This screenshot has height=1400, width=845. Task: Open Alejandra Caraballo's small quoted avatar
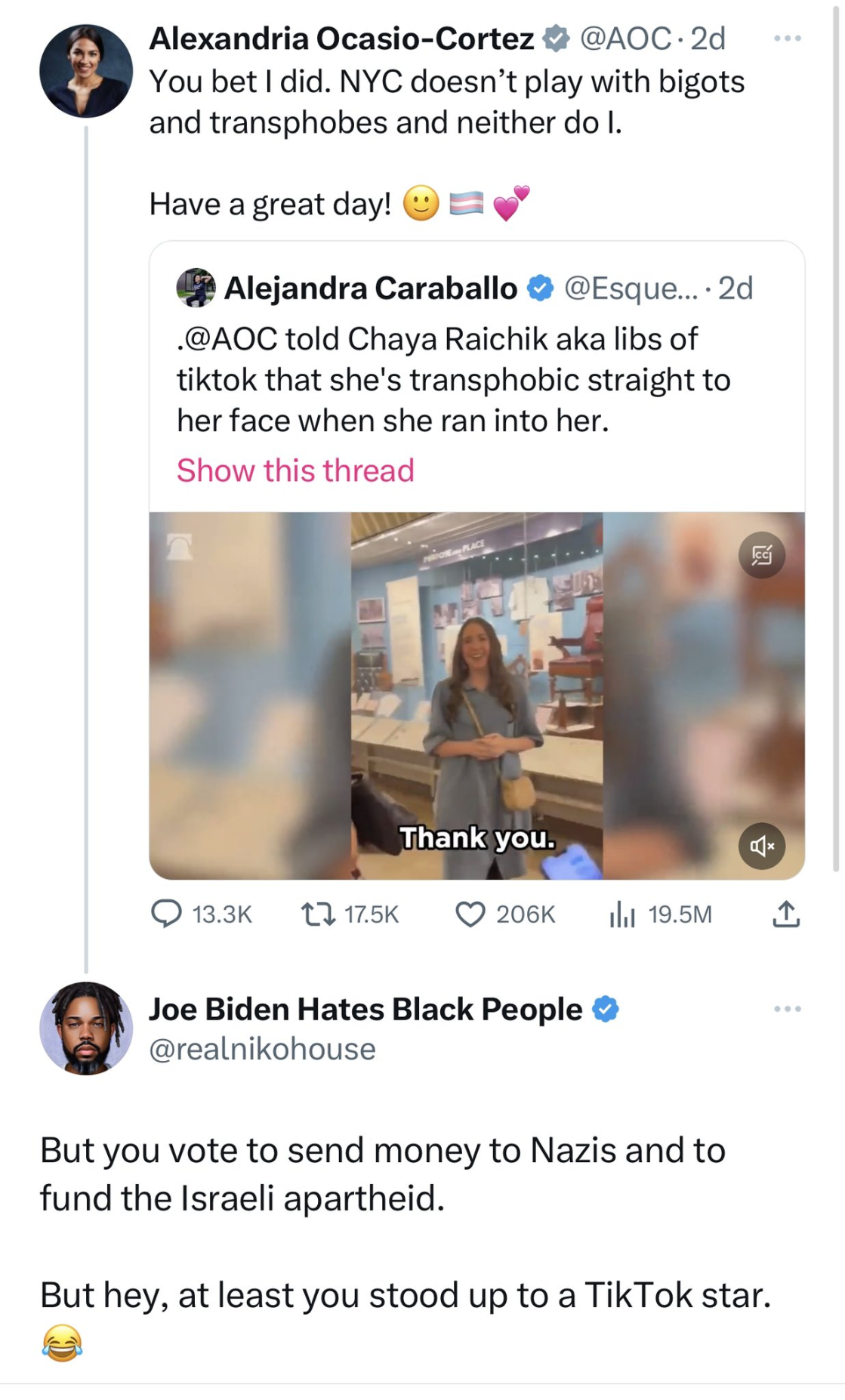(196, 288)
